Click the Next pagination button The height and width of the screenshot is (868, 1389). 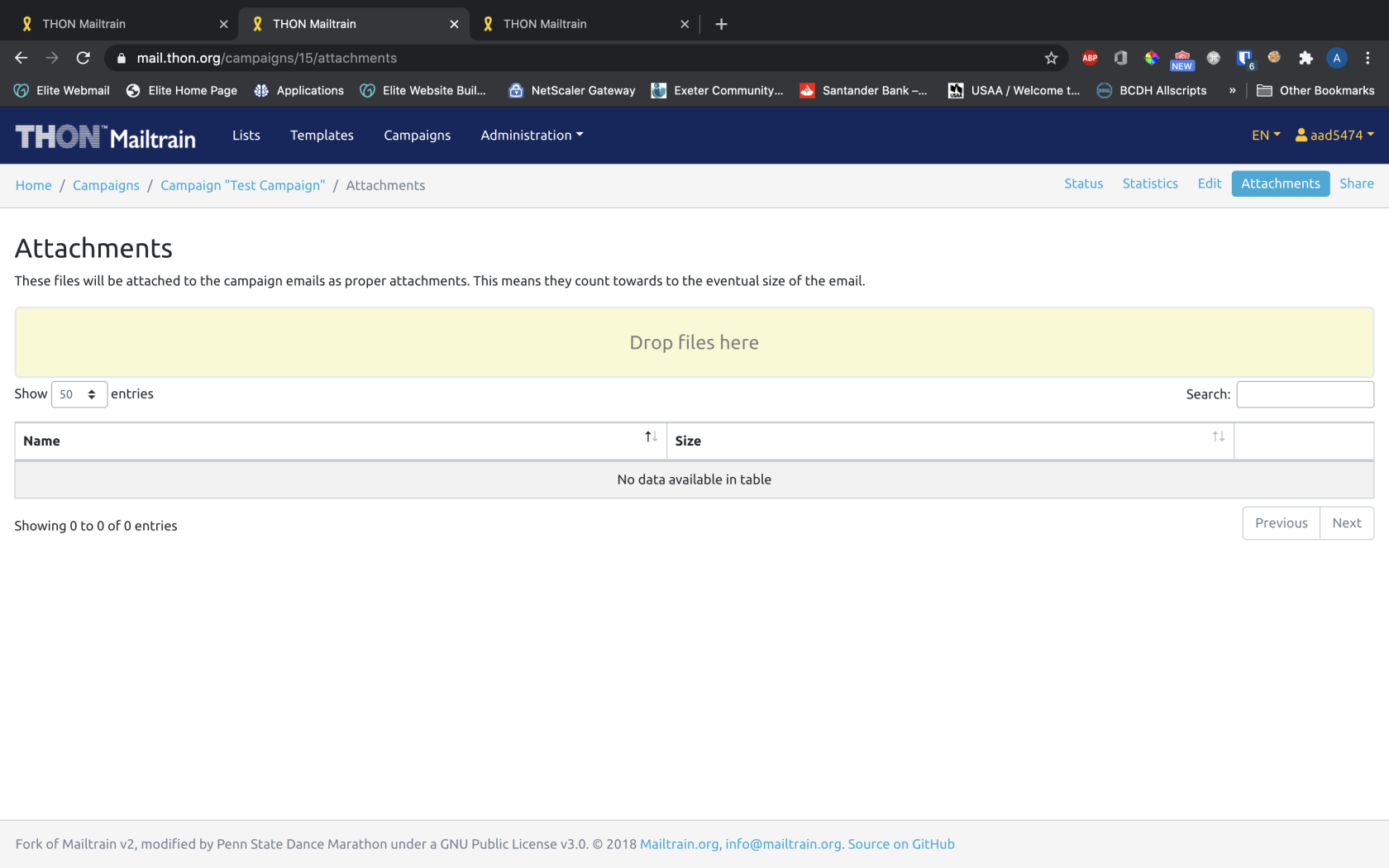pyautogui.click(x=1347, y=523)
